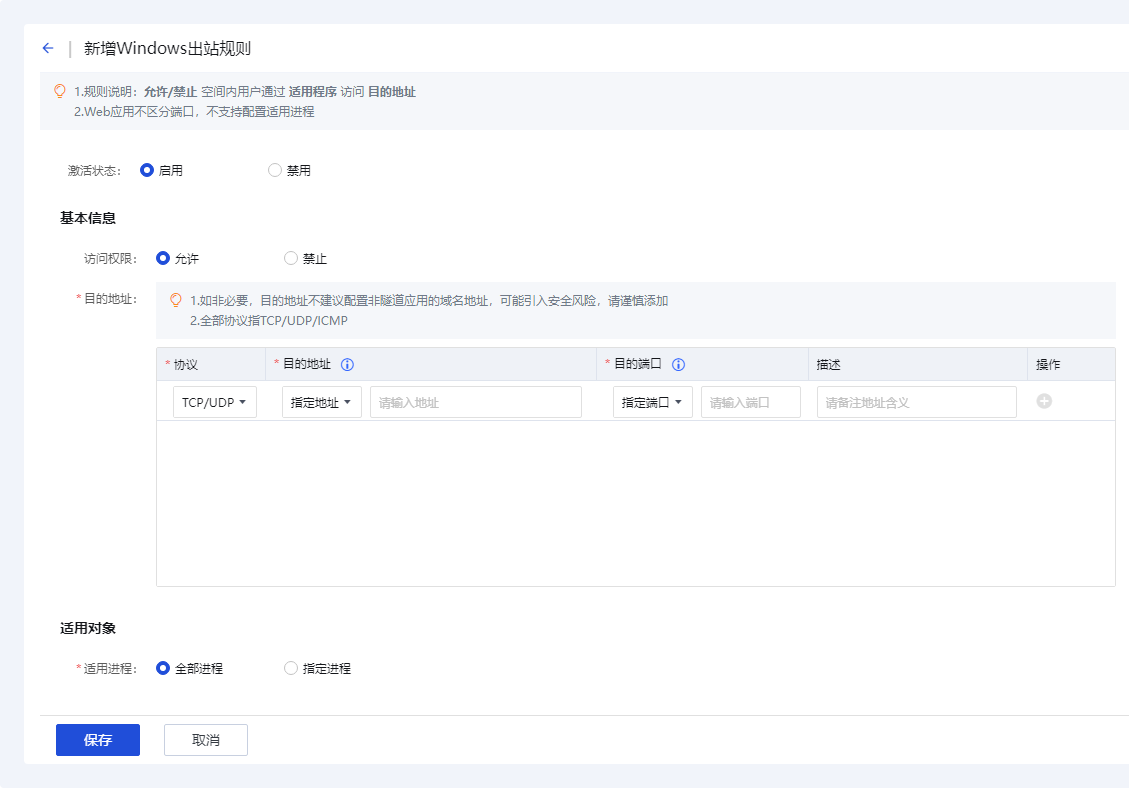Focus the 请输入地址 input field

coord(475,402)
